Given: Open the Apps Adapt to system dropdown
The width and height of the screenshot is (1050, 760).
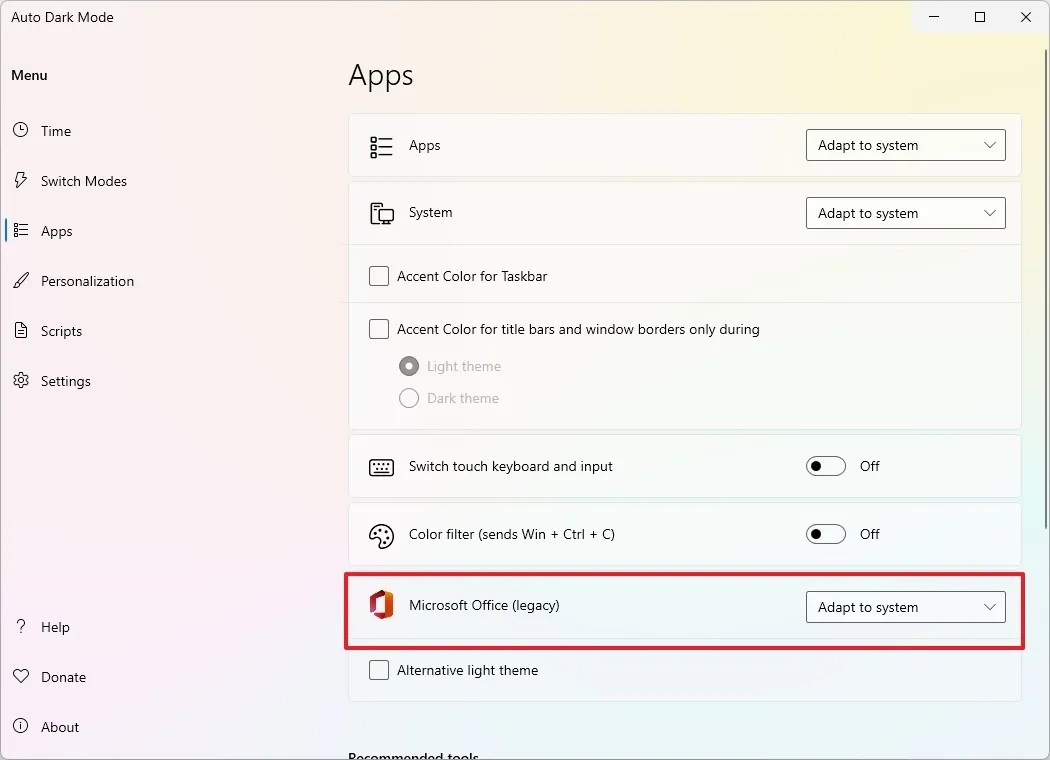Looking at the screenshot, I should pyautogui.click(x=905, y=145).
